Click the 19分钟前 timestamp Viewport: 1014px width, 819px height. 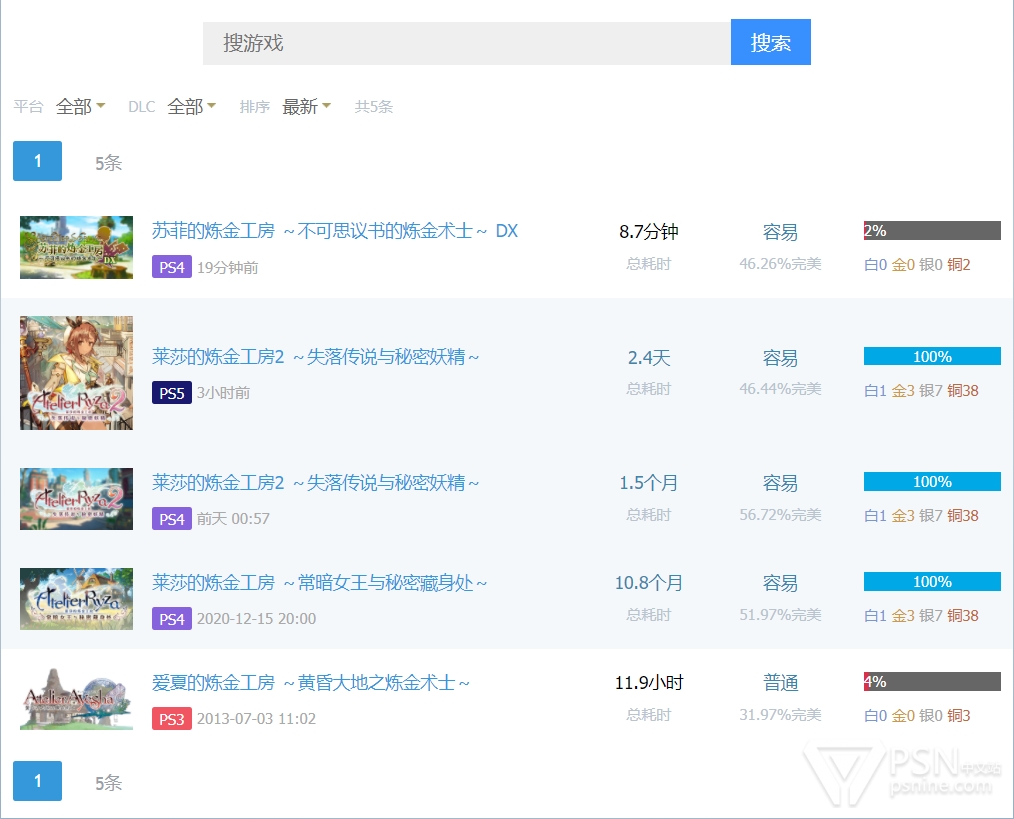pos(228,267)
